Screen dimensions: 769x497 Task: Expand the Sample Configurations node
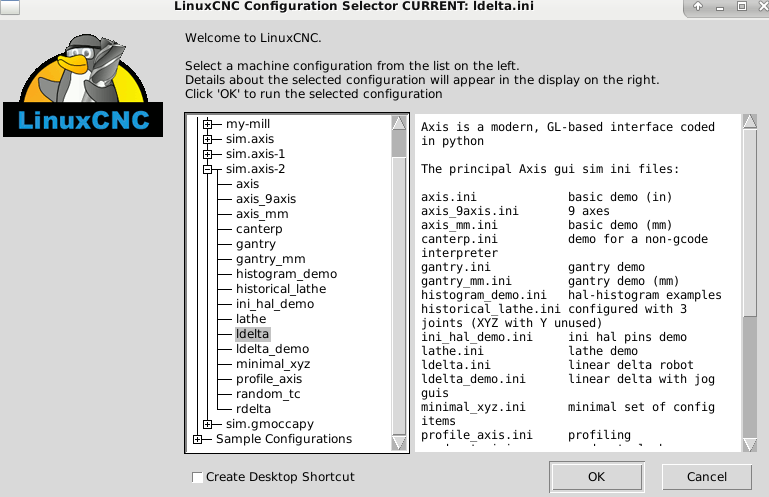[x=198, y=439]
